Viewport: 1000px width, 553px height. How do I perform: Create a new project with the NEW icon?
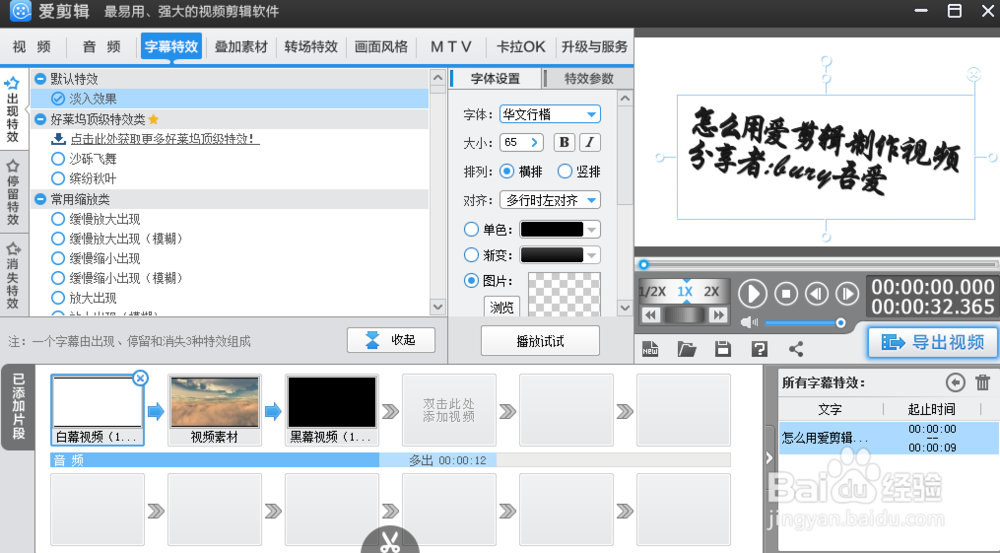(650, 349)
